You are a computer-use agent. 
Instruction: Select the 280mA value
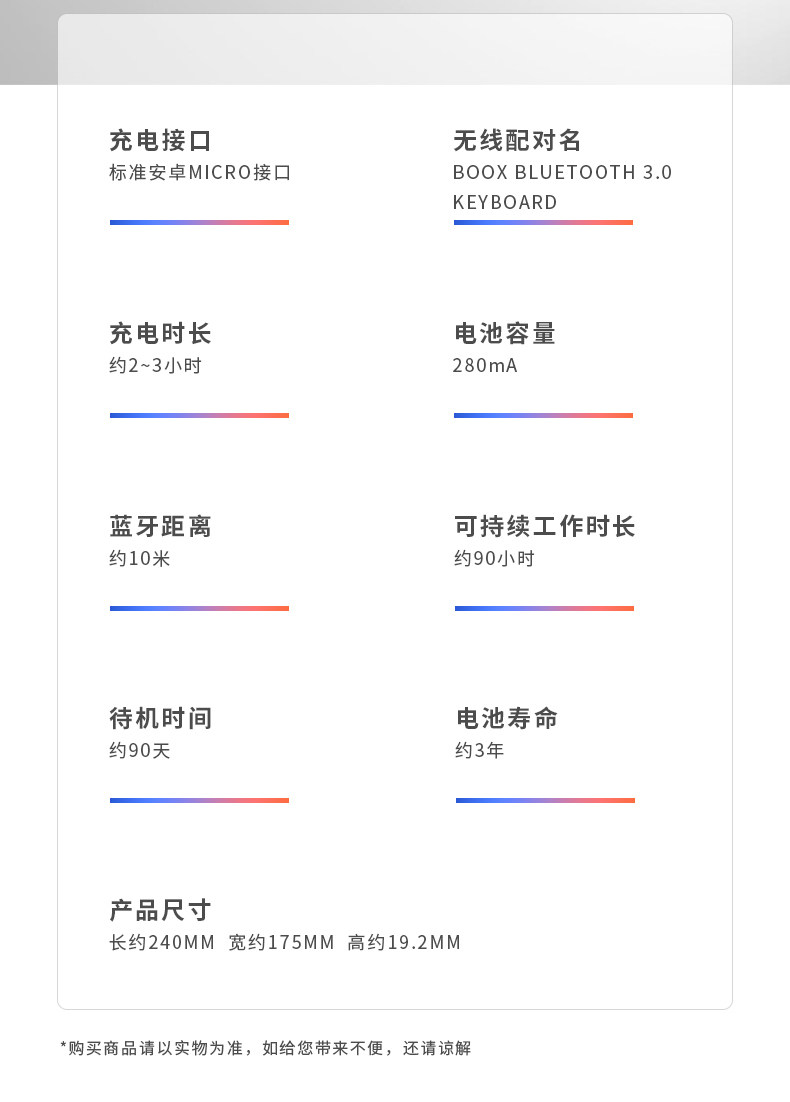[x=485, y=365]
